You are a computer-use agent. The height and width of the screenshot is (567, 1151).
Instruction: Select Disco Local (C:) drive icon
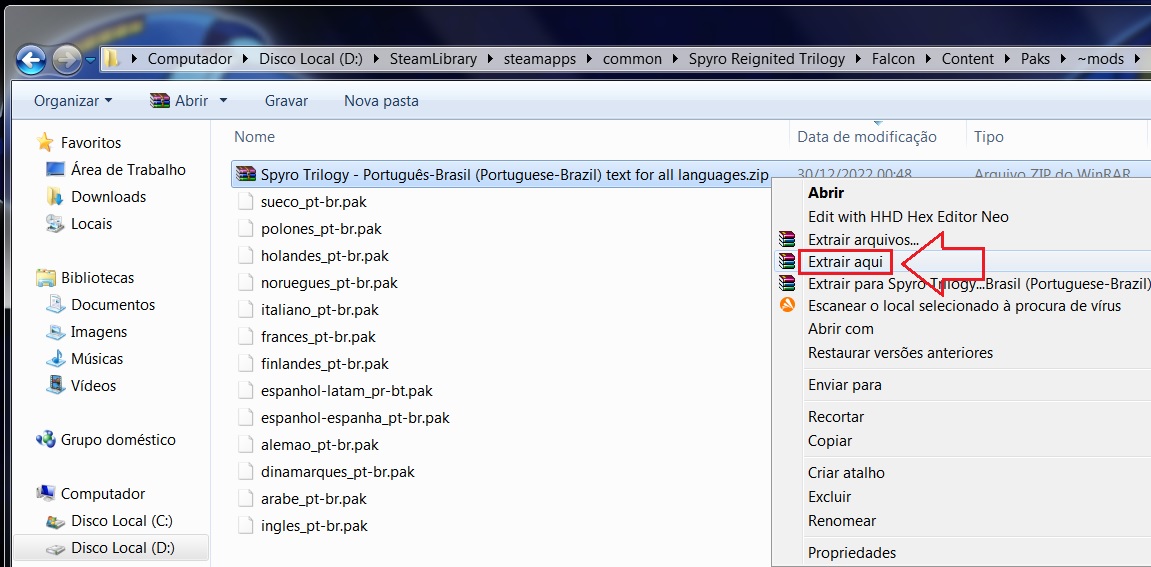56,521
